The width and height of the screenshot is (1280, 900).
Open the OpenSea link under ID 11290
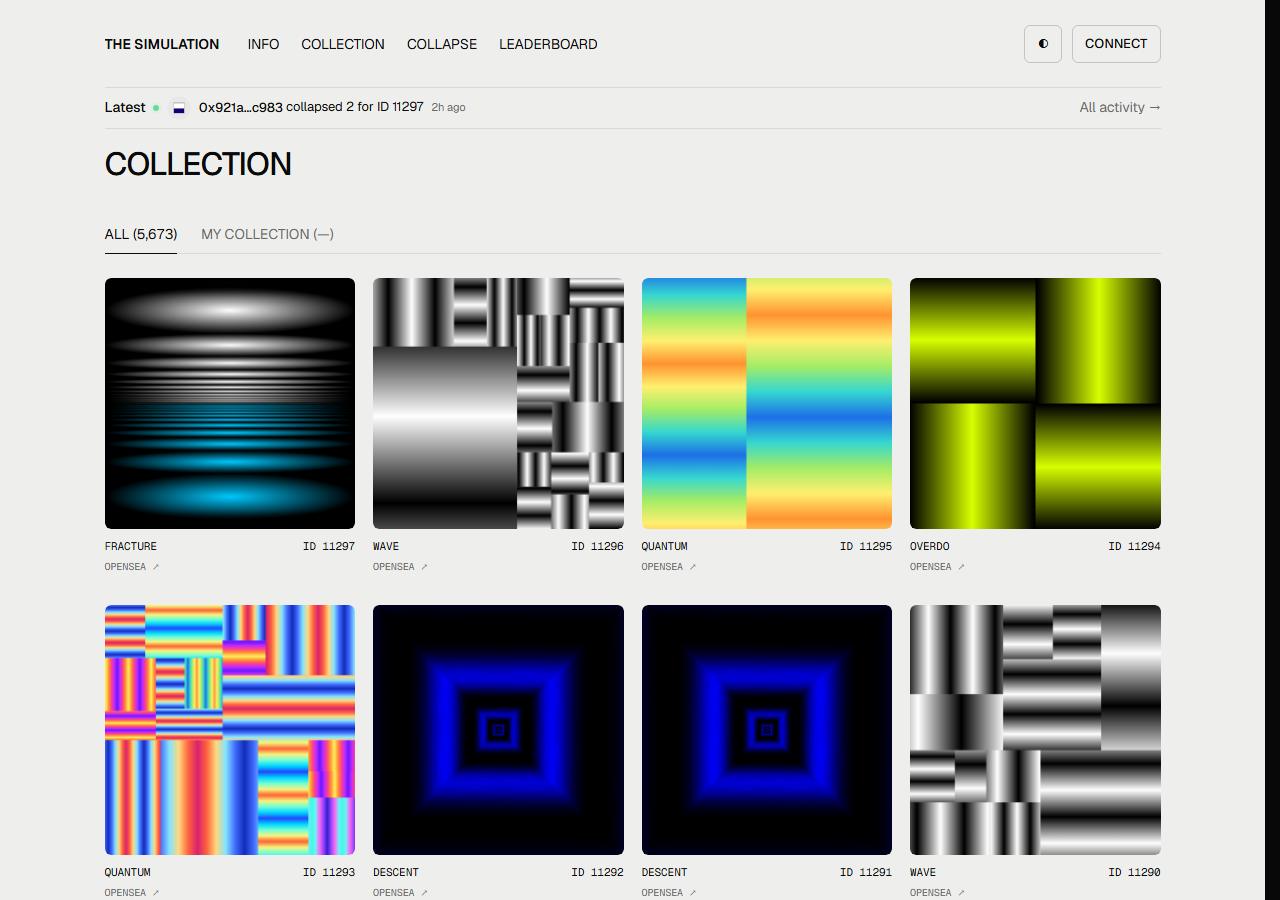click(x=937, y=893)
